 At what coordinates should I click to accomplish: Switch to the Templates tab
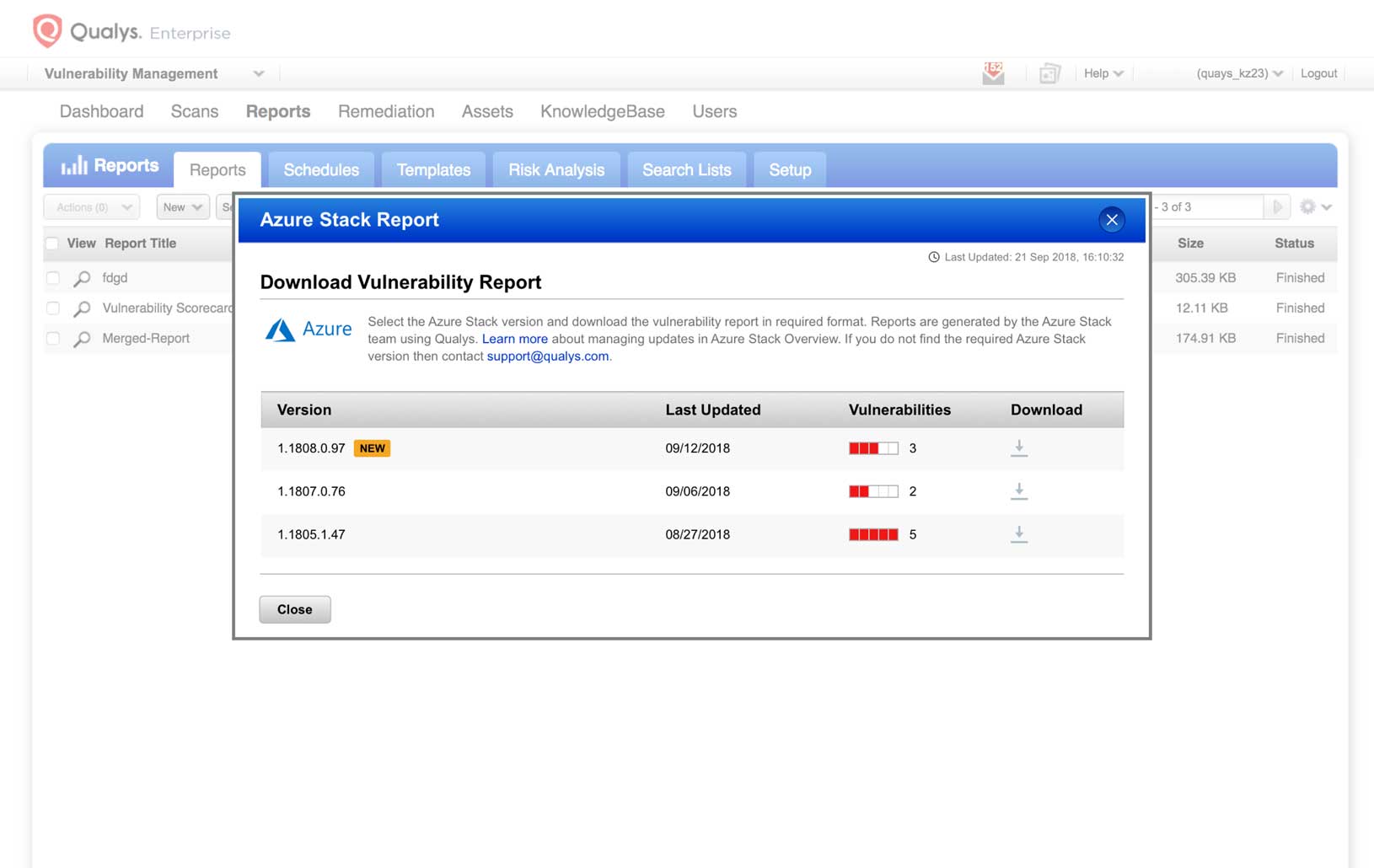click(432, 169)
